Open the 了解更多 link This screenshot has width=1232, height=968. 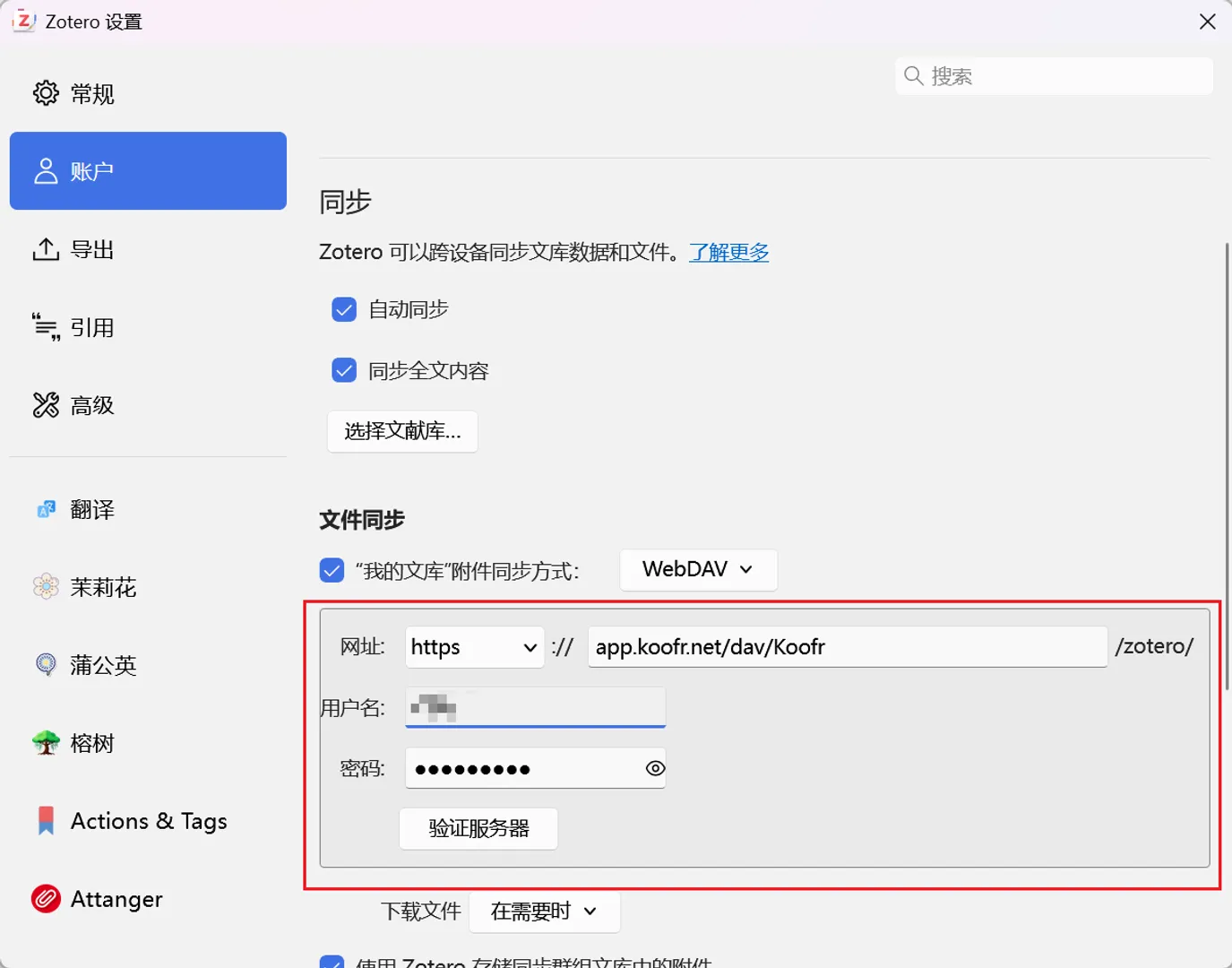(728, 252)
